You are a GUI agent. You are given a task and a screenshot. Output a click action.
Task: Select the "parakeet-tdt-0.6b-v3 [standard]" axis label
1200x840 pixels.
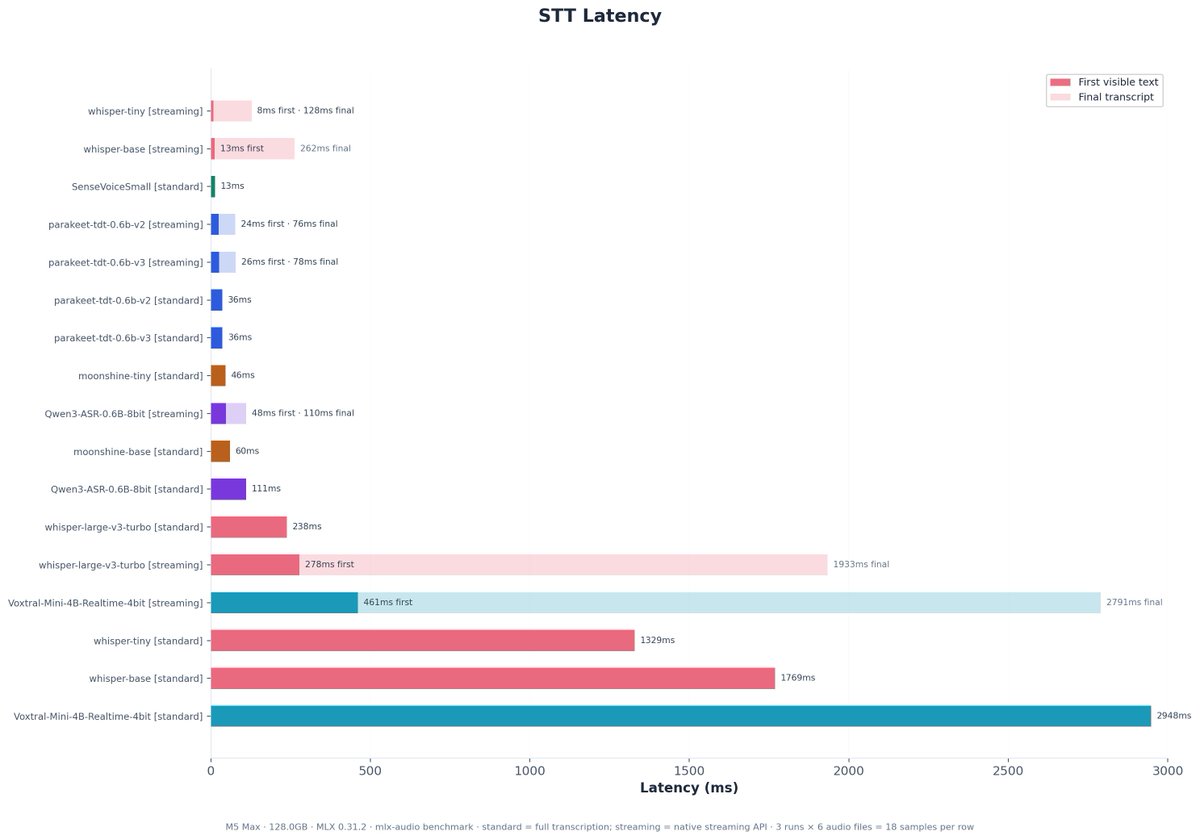(129, 338)
